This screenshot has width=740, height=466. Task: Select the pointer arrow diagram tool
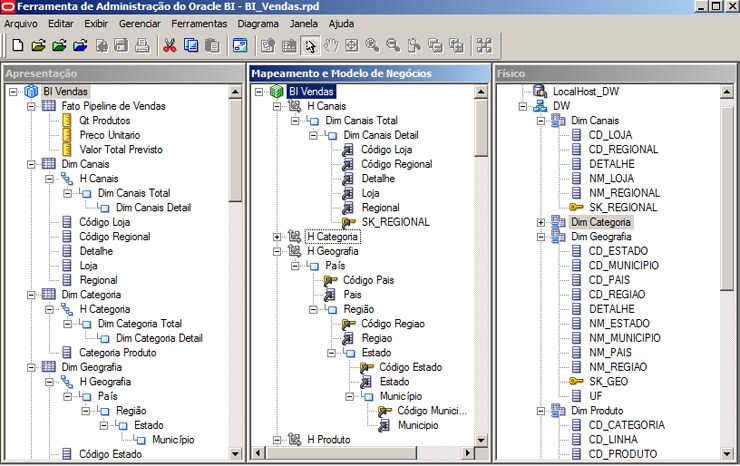tap(310, 46)
